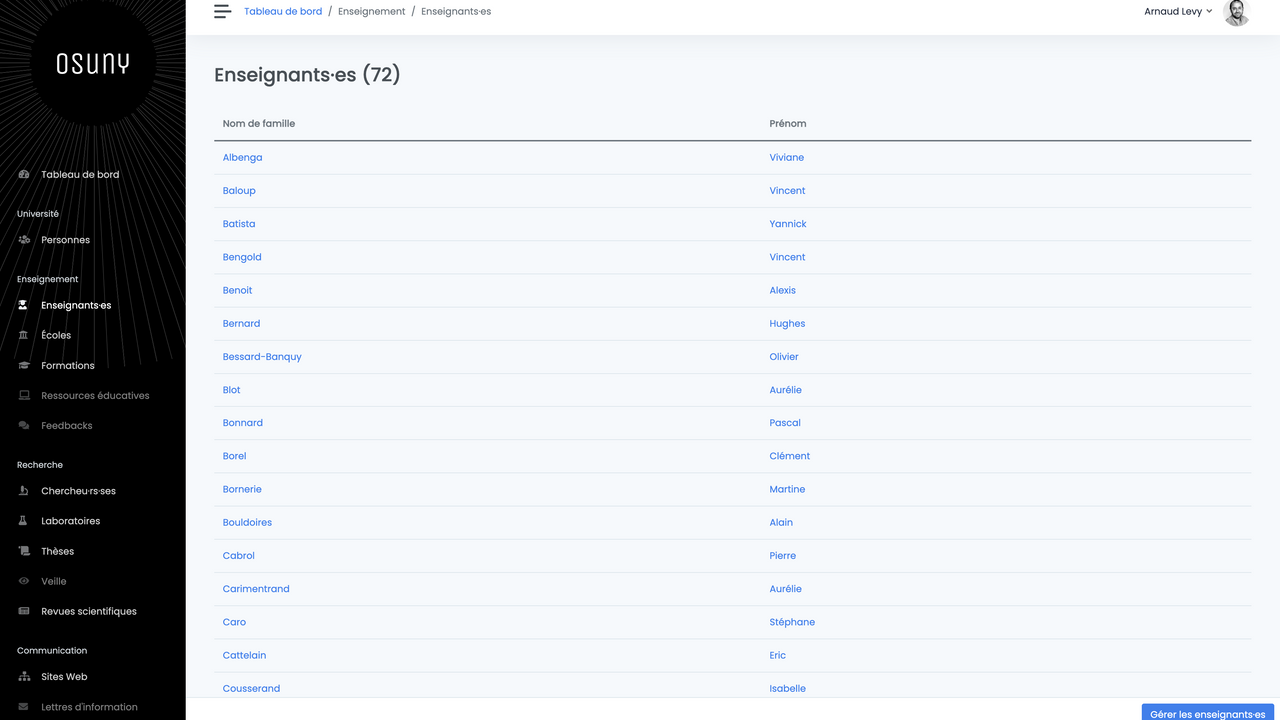Viewport: 1280px width, 720px height.
Task: Open Tableau de bord dashboard icon in sidebar
Action: (x=24, y=175)
